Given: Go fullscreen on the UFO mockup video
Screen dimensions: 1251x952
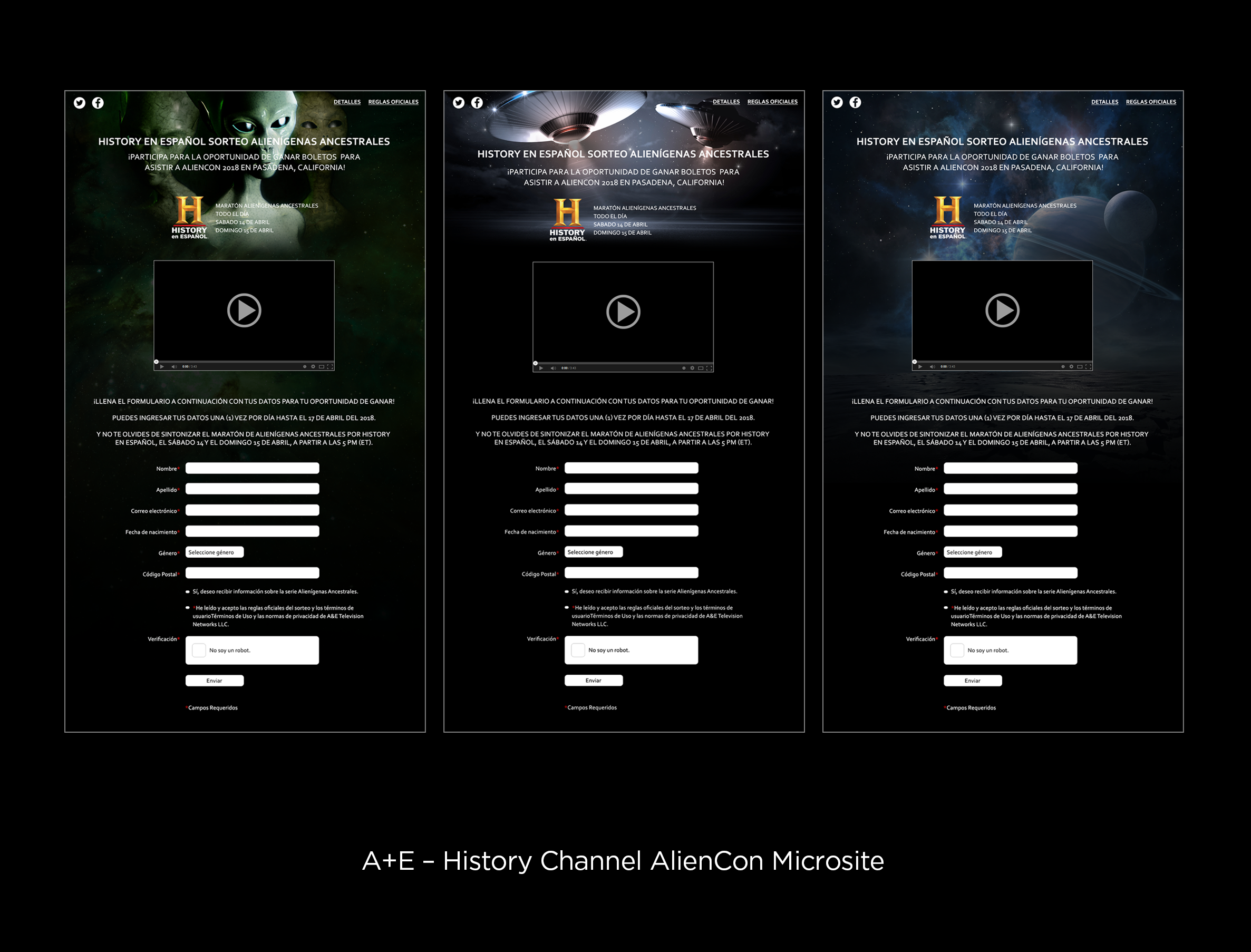Looking at the screenshot, I should (x=710, y=368).
